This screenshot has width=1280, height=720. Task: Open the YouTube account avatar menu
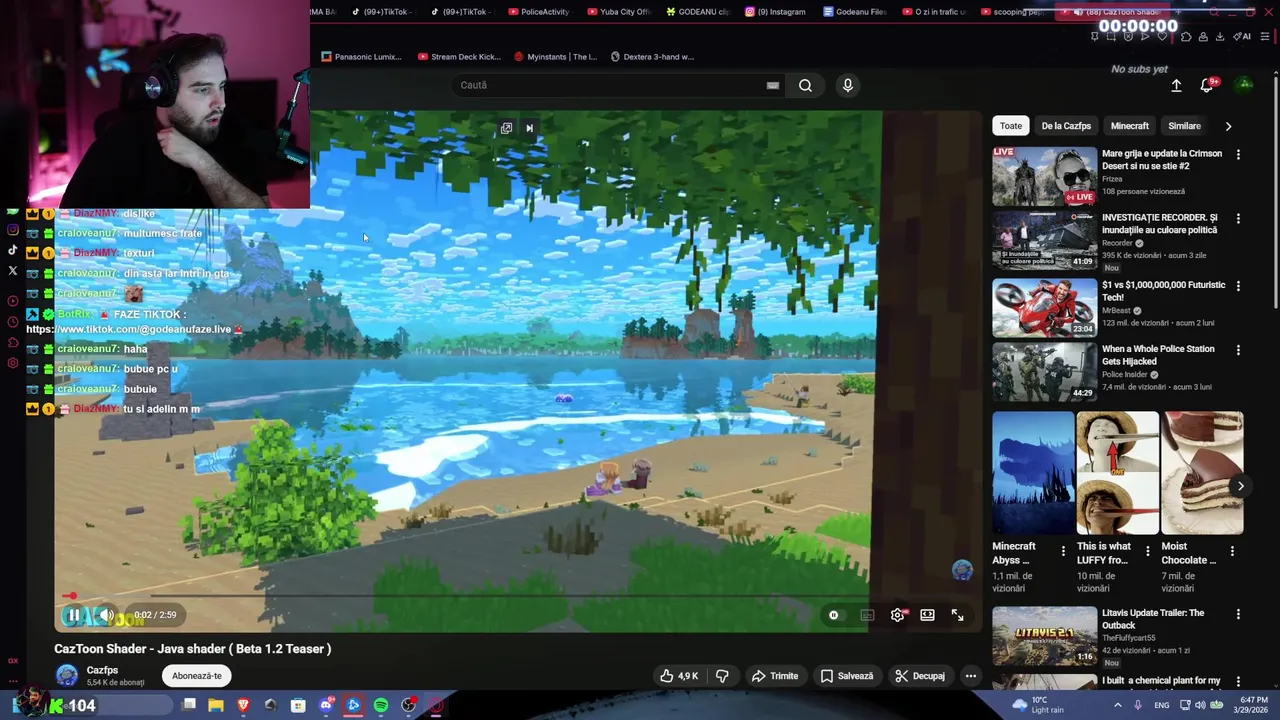tap(1245, 84)
